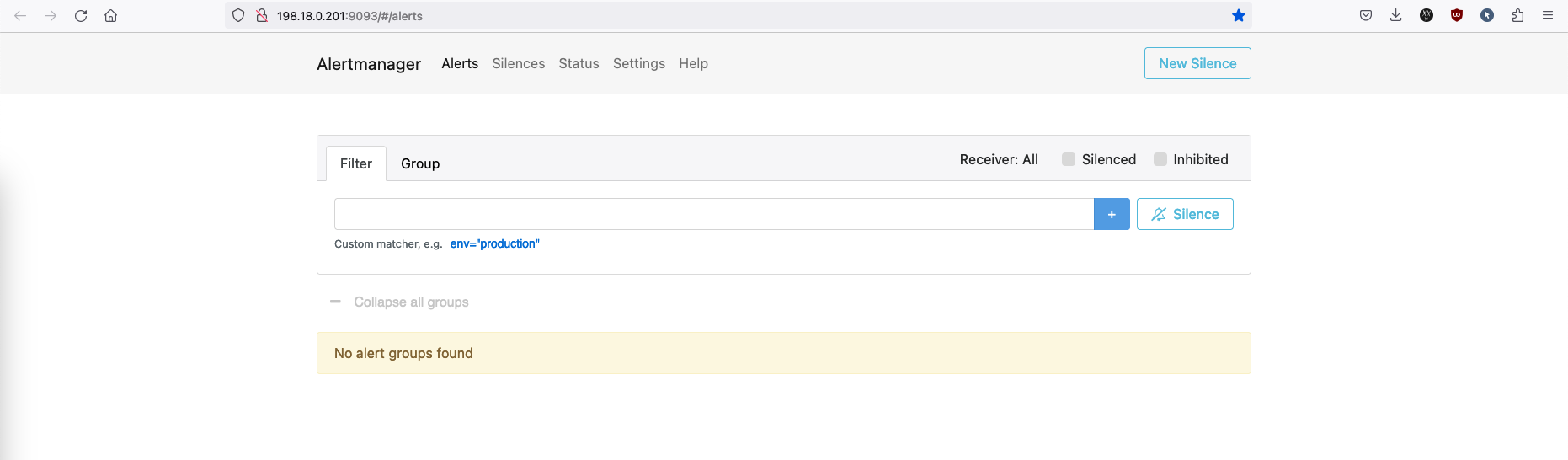This screenshot has height=460, width=1568.
Task: Go to the Status page
Action: 579,63
